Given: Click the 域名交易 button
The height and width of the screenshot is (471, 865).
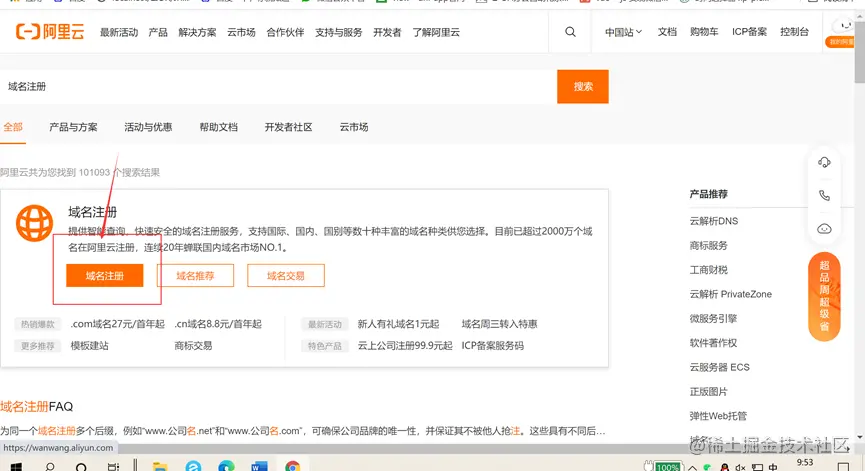Looking at the screenshot, I should [x=286, y=275].
